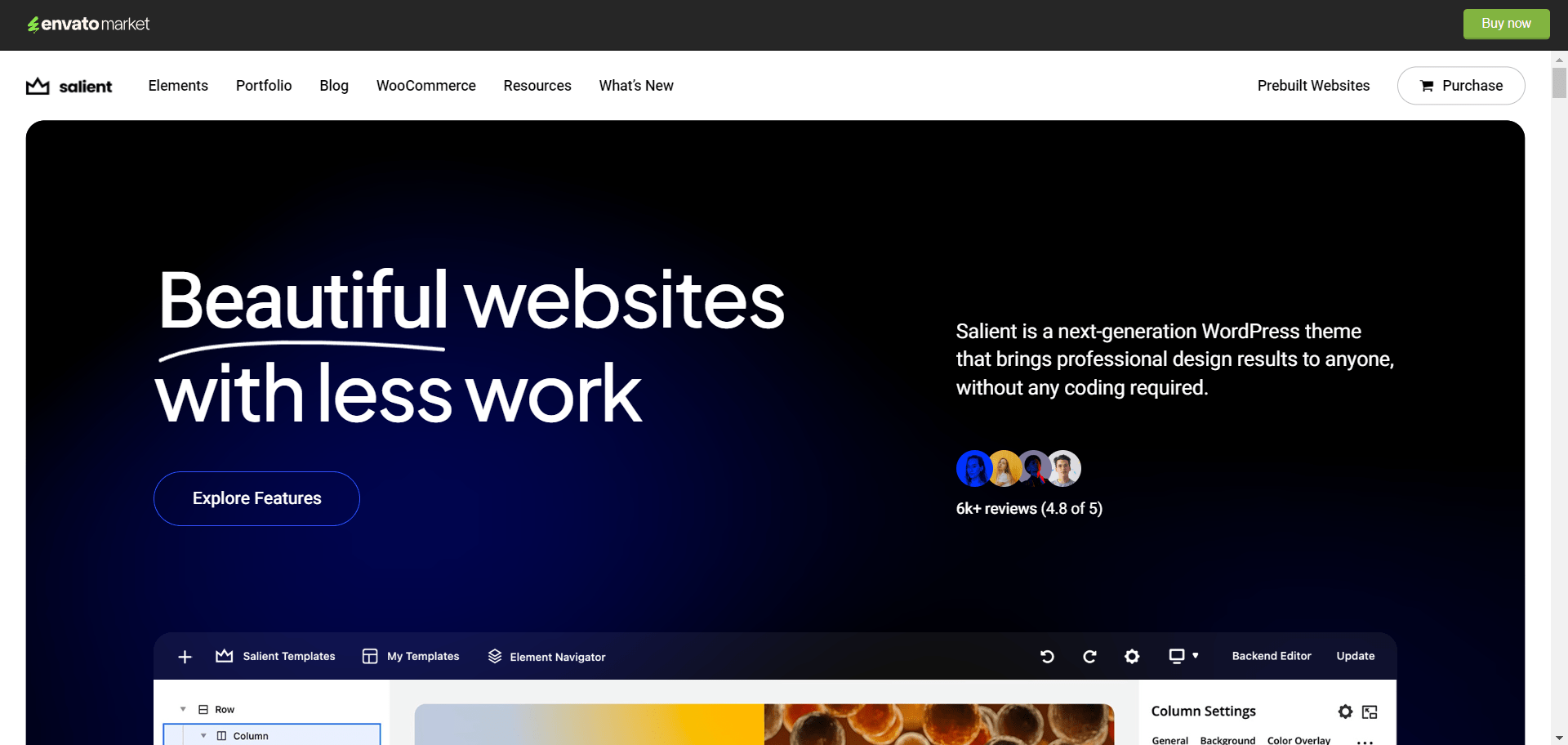
Task: Collapse the Column tree item arrow
Action: [x=203, y=735]
